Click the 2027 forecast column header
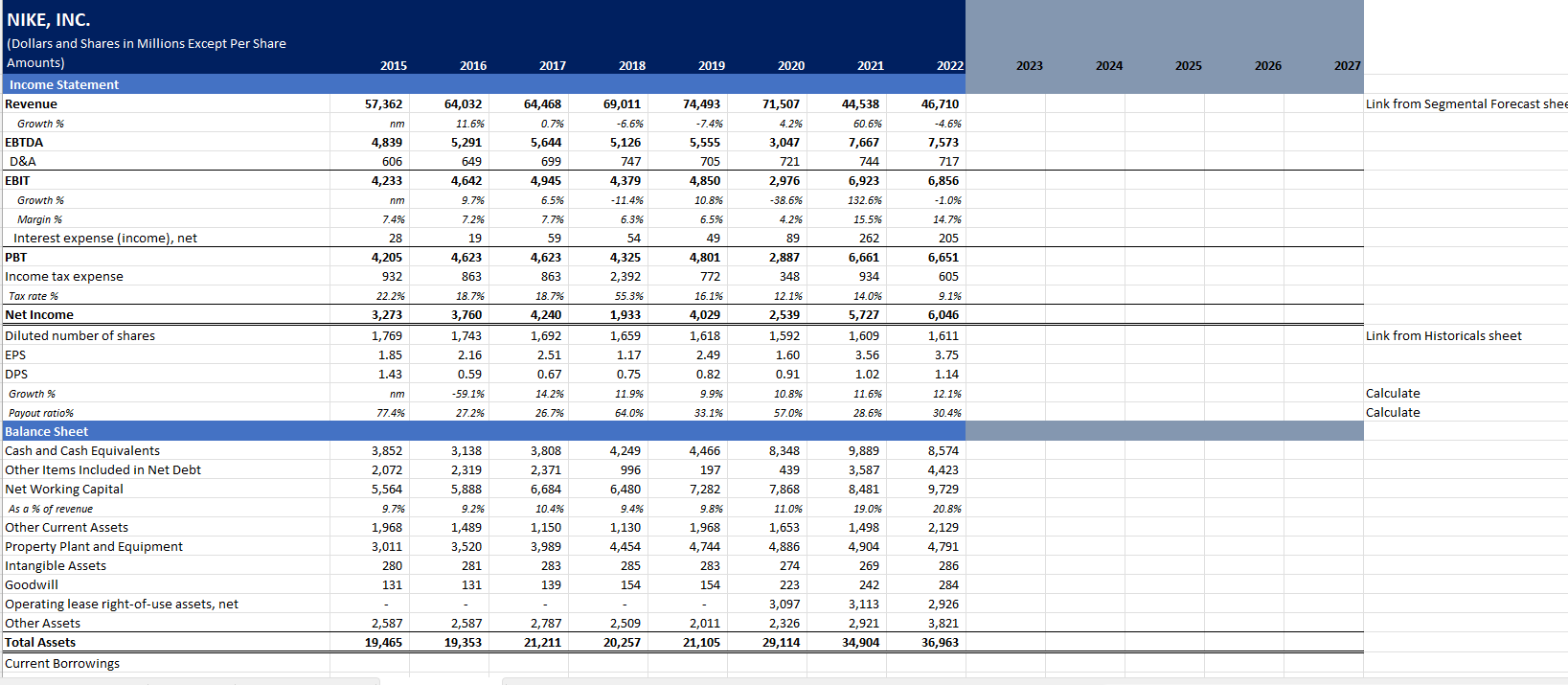 point(1348,65)
